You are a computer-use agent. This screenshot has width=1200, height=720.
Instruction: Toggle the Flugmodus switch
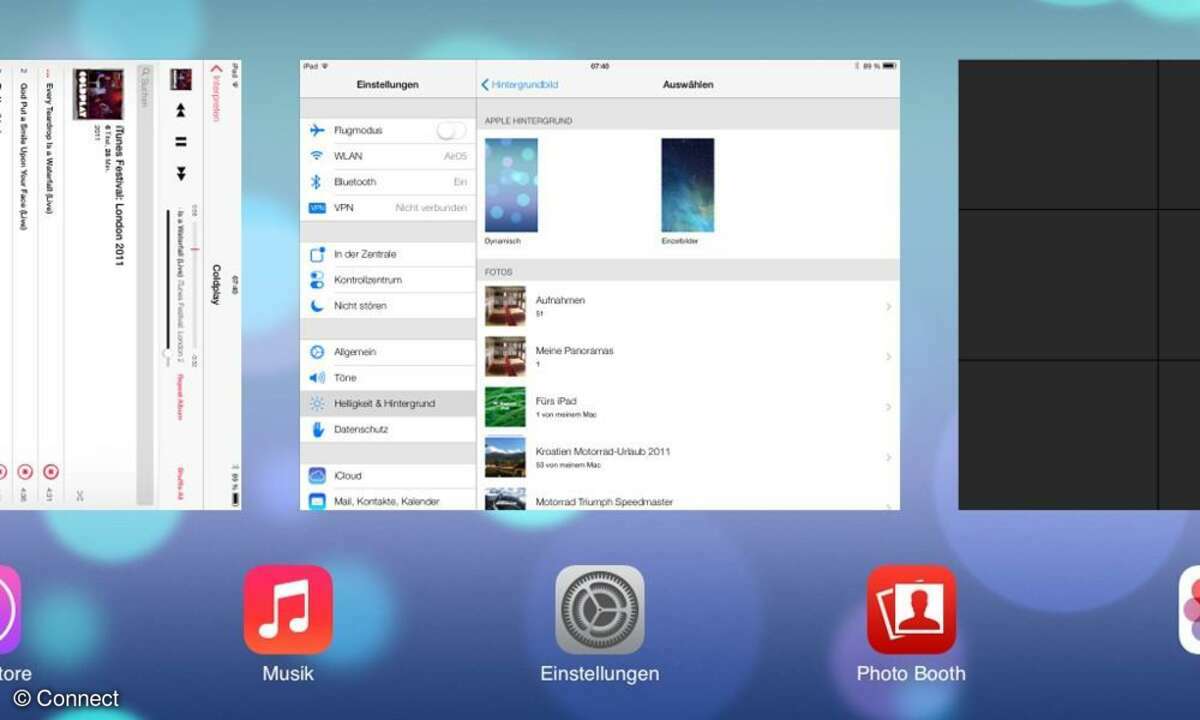point(451,130)
